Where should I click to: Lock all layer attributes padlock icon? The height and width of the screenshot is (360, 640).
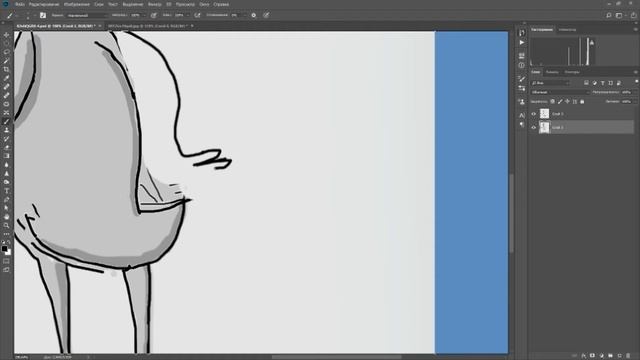582,101
